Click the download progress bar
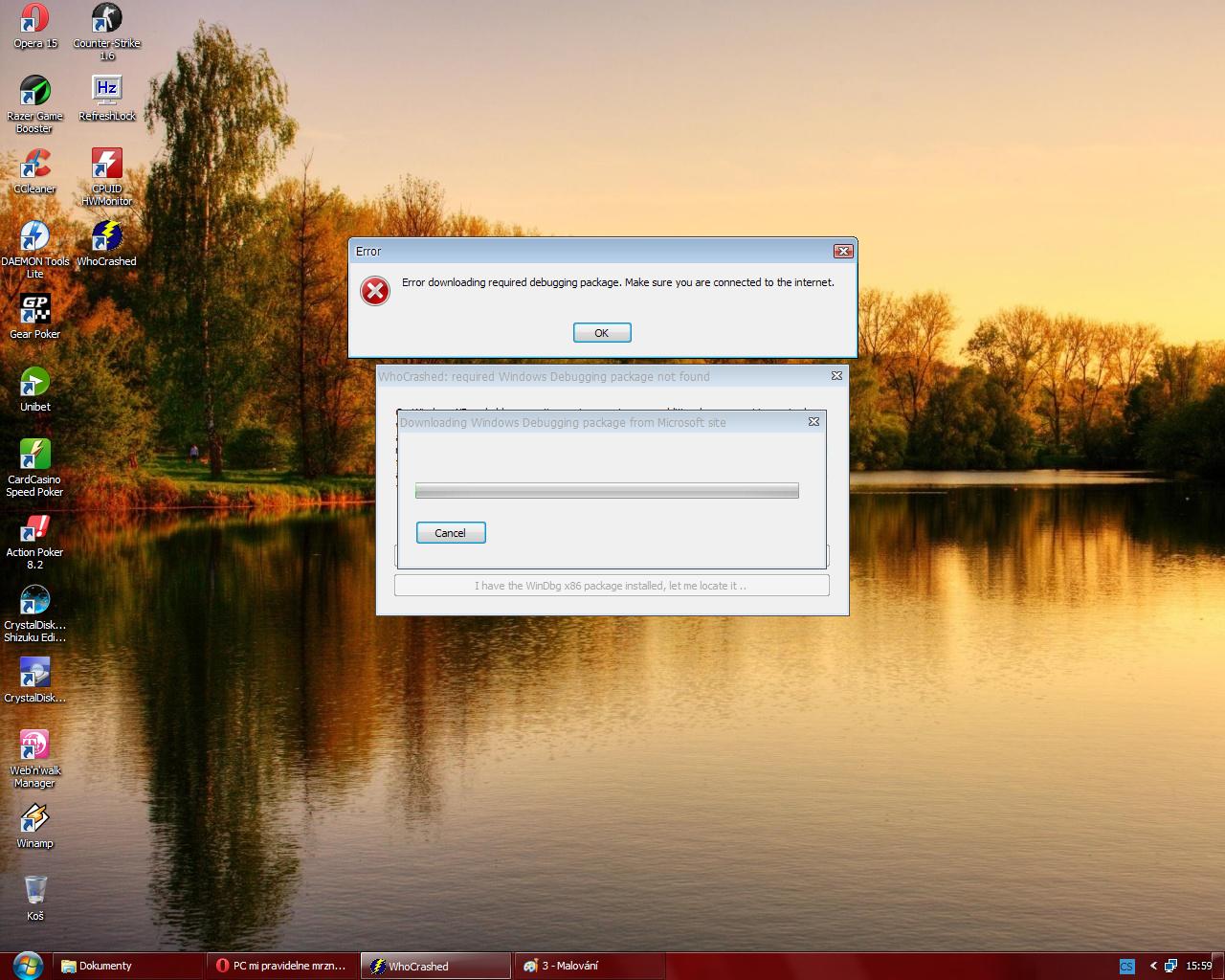This screenshot has height=980, width=1225. coord(607,491)
